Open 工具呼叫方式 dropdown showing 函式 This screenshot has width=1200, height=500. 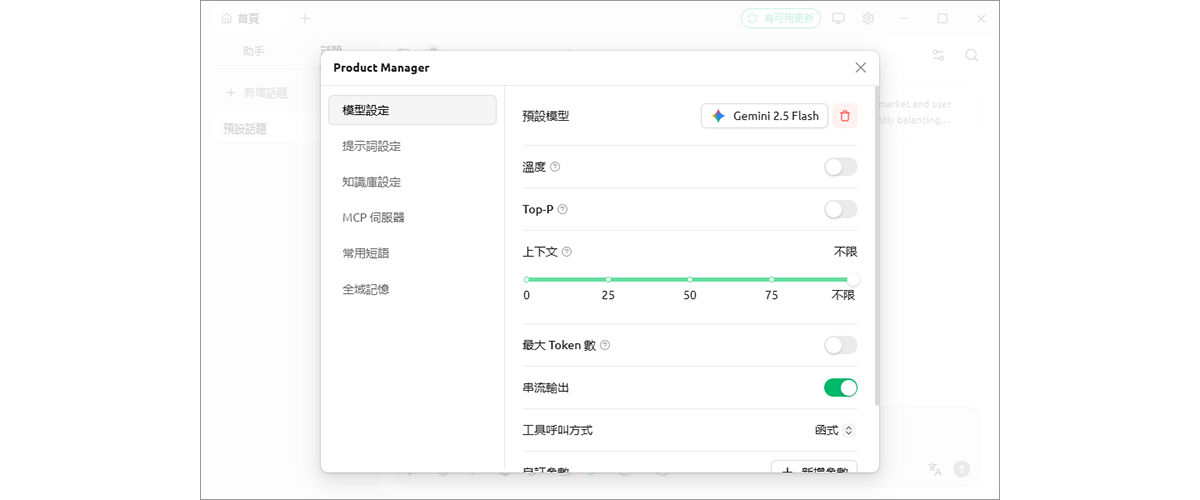pyautogui.click(x=834, y=430)
